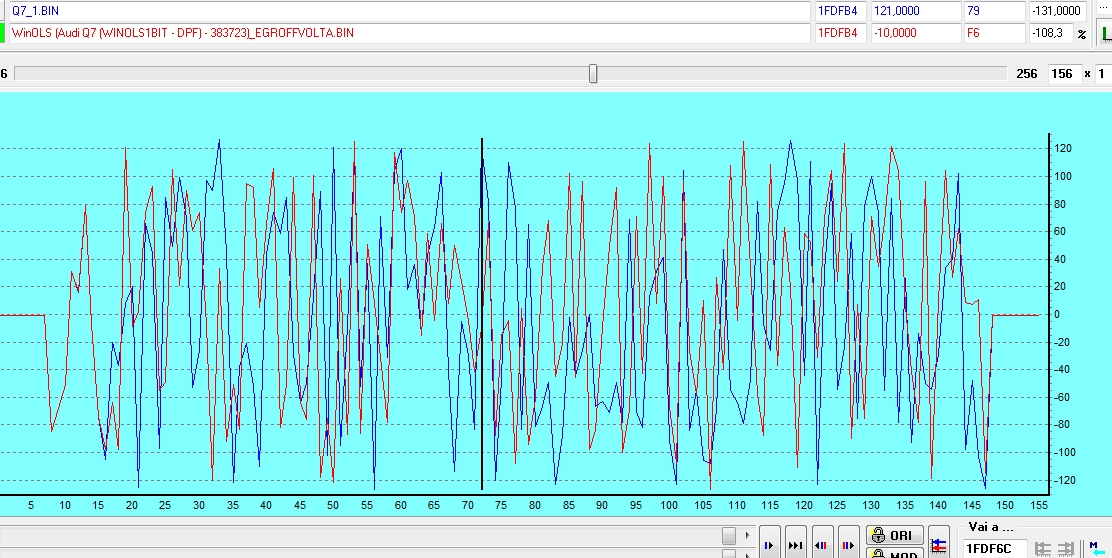Click the grey align-right marker icon

point(1065,548)
